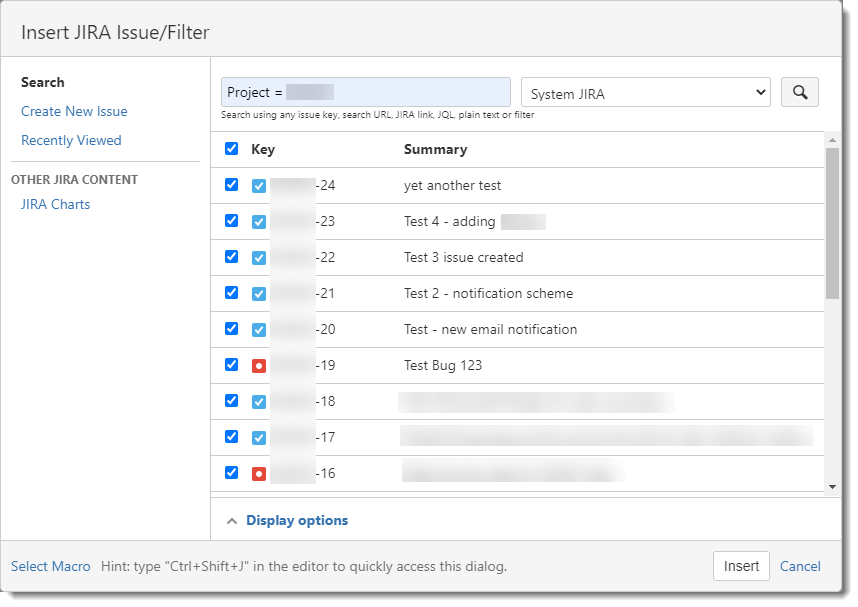
Task: Click red bug icon for issue -16
Action: [x=259, y=474]
